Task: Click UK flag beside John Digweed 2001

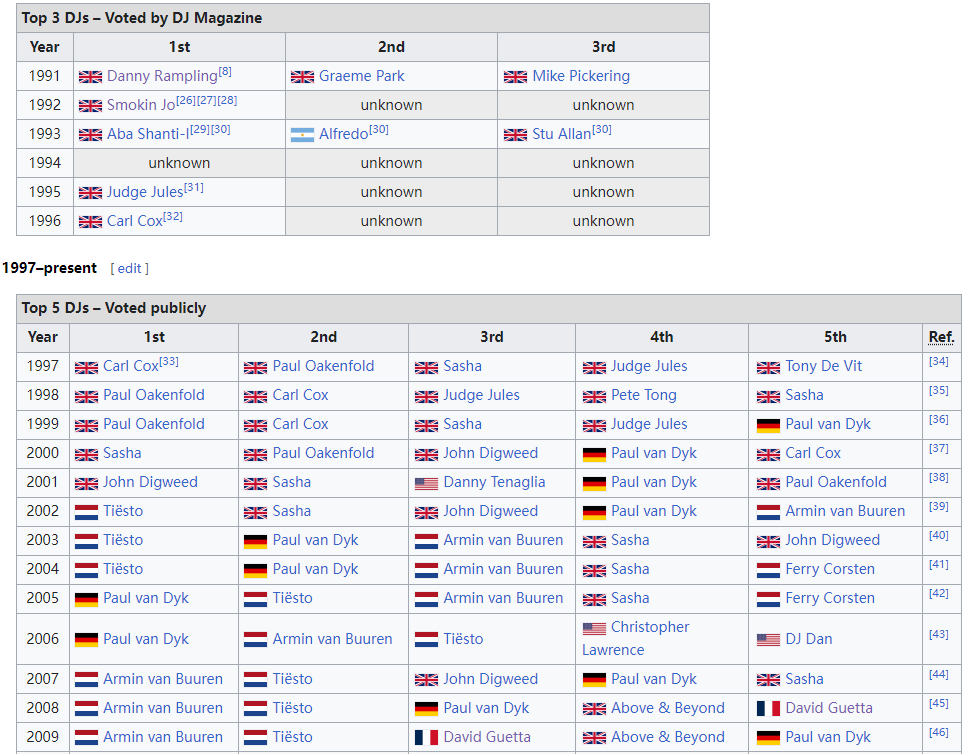Action: point(87,483)
